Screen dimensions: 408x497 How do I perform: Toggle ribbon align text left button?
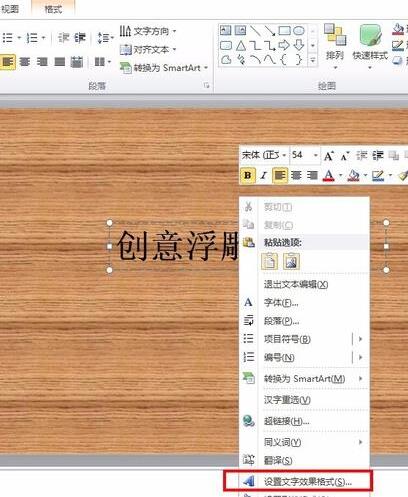click(x=8, y=62)
